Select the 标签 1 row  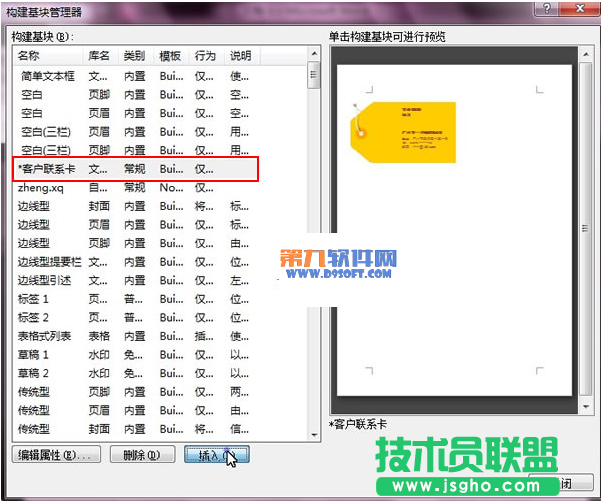coord(135,299)
